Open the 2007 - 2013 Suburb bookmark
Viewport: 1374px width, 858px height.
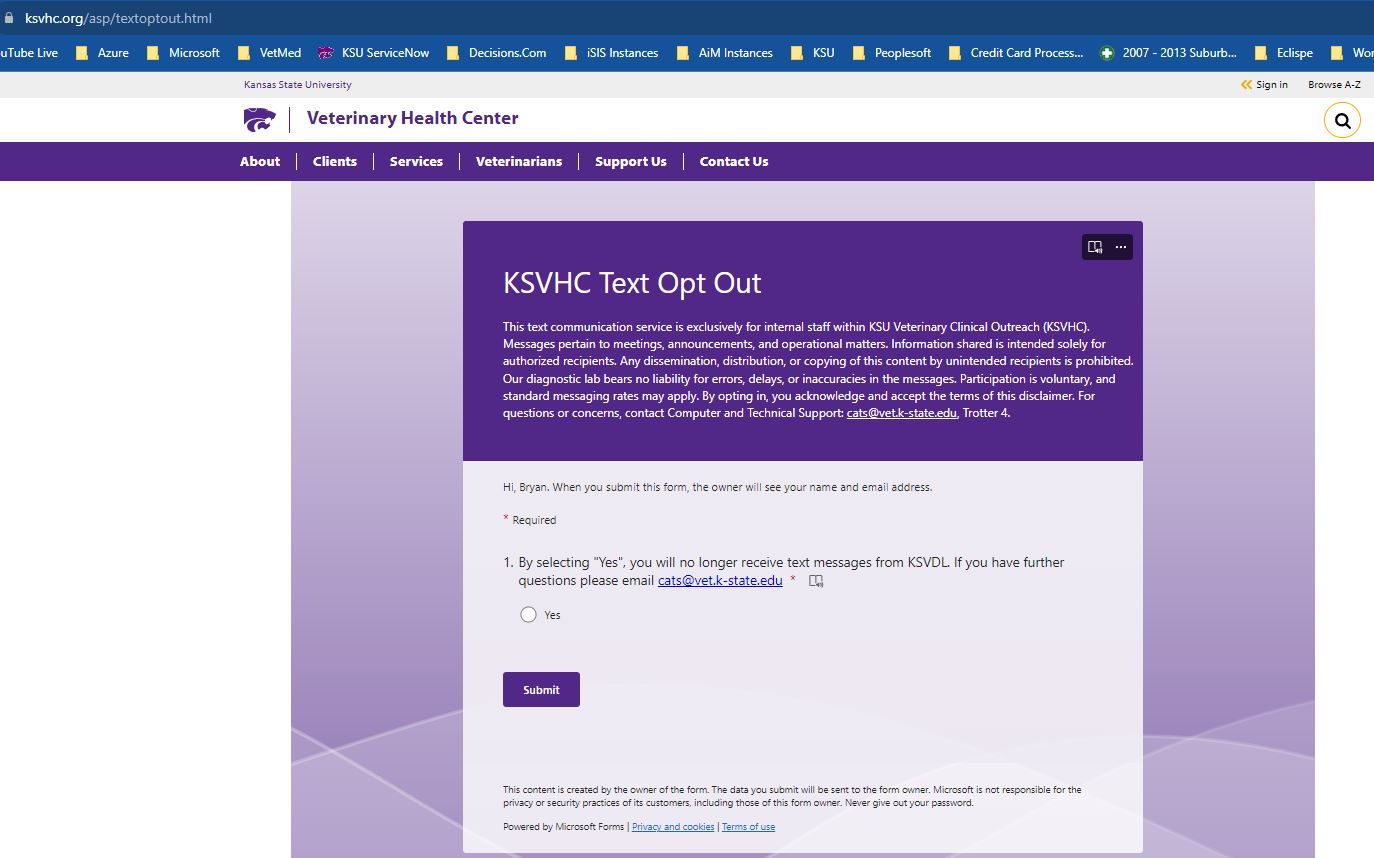1169,53
